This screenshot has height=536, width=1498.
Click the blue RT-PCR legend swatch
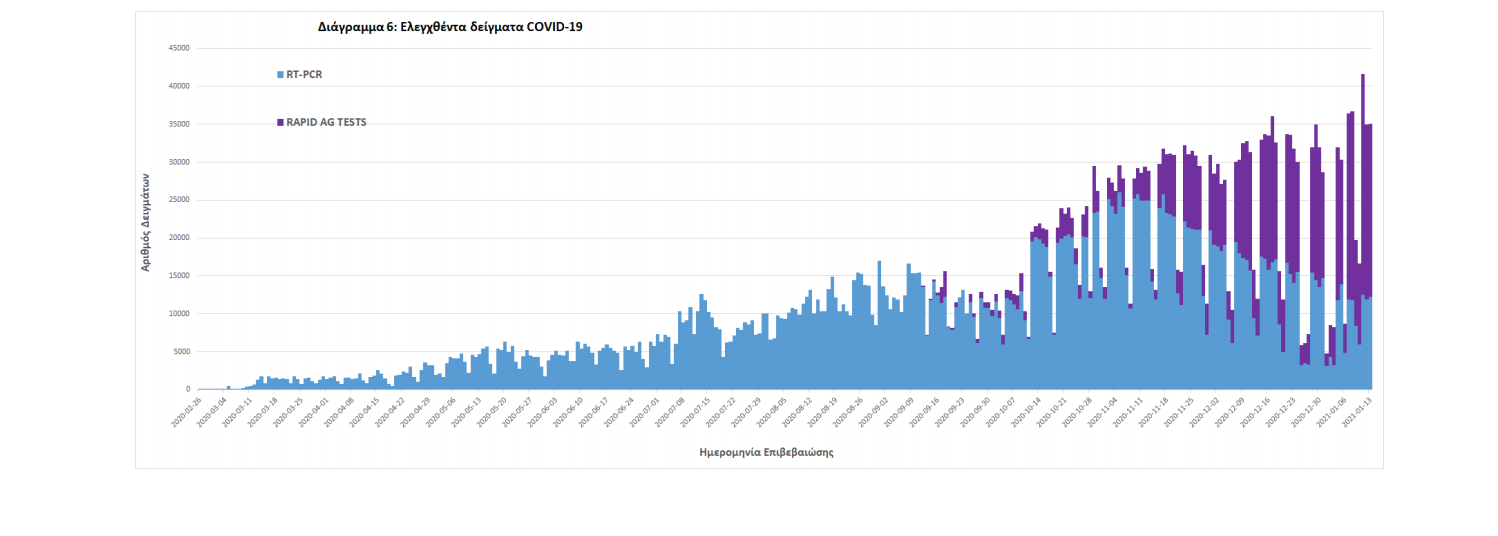click(x=280, y=75)
